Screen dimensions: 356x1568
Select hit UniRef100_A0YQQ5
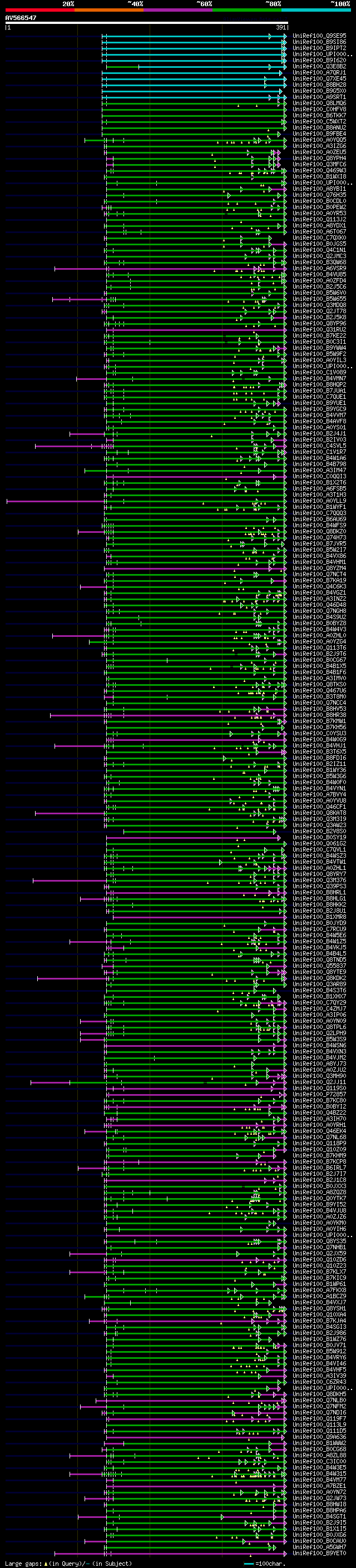pos(319,140)
